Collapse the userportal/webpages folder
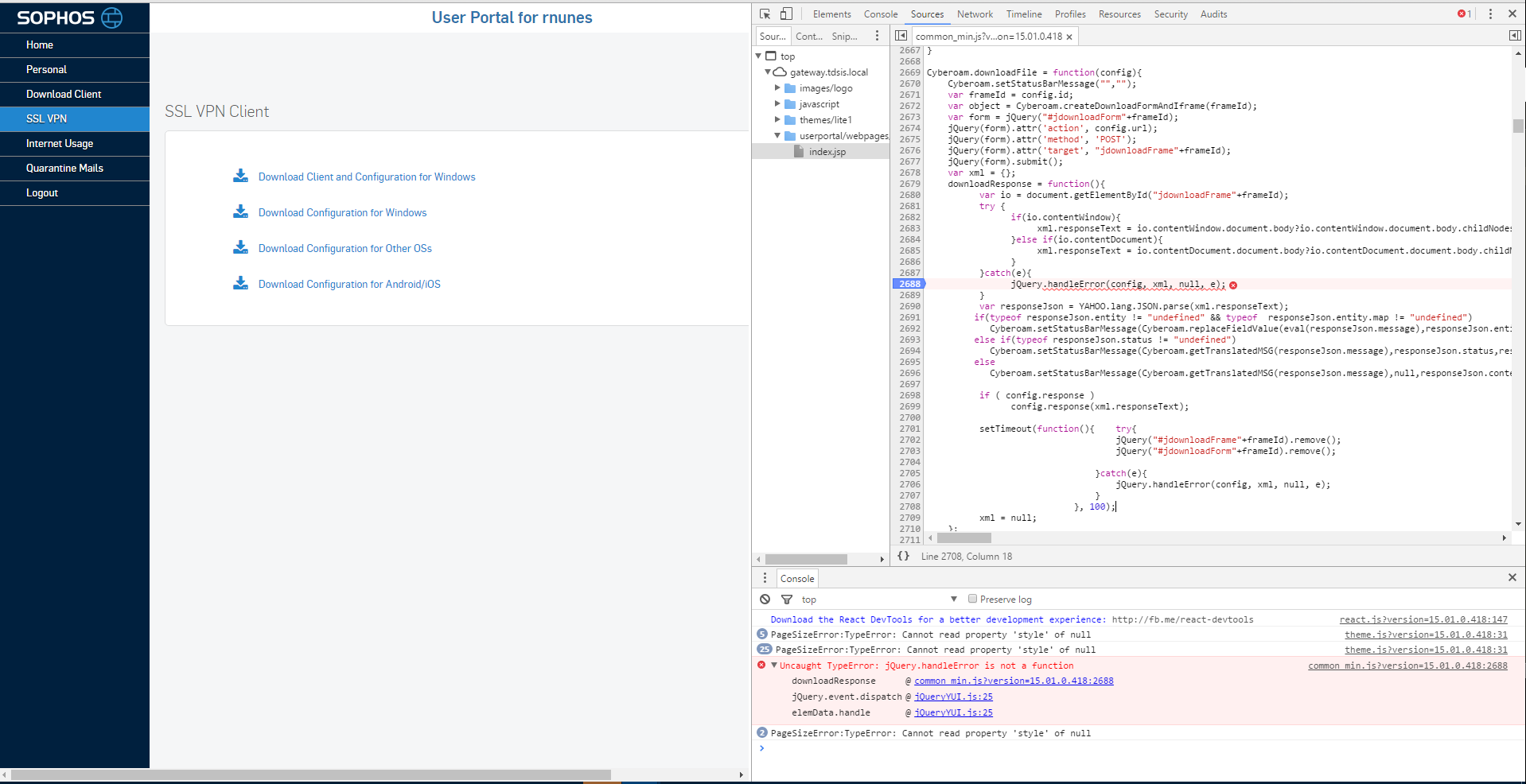Viewport: 1526px width, 784px height. pos(777,135)
